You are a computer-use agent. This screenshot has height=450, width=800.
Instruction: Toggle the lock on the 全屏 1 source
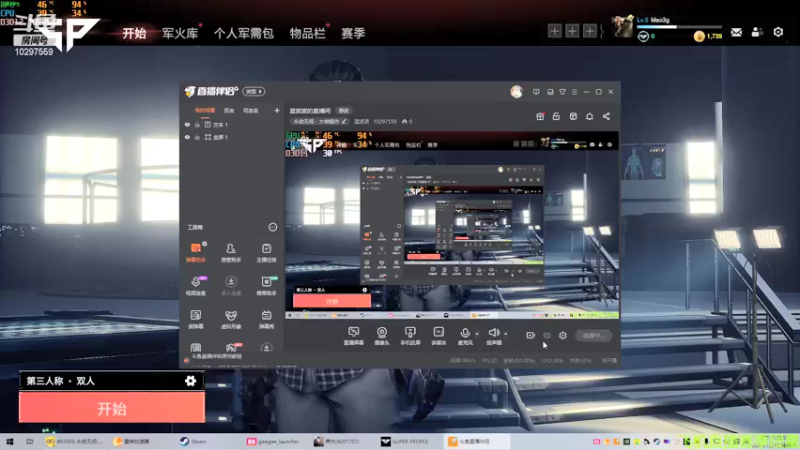197,137
